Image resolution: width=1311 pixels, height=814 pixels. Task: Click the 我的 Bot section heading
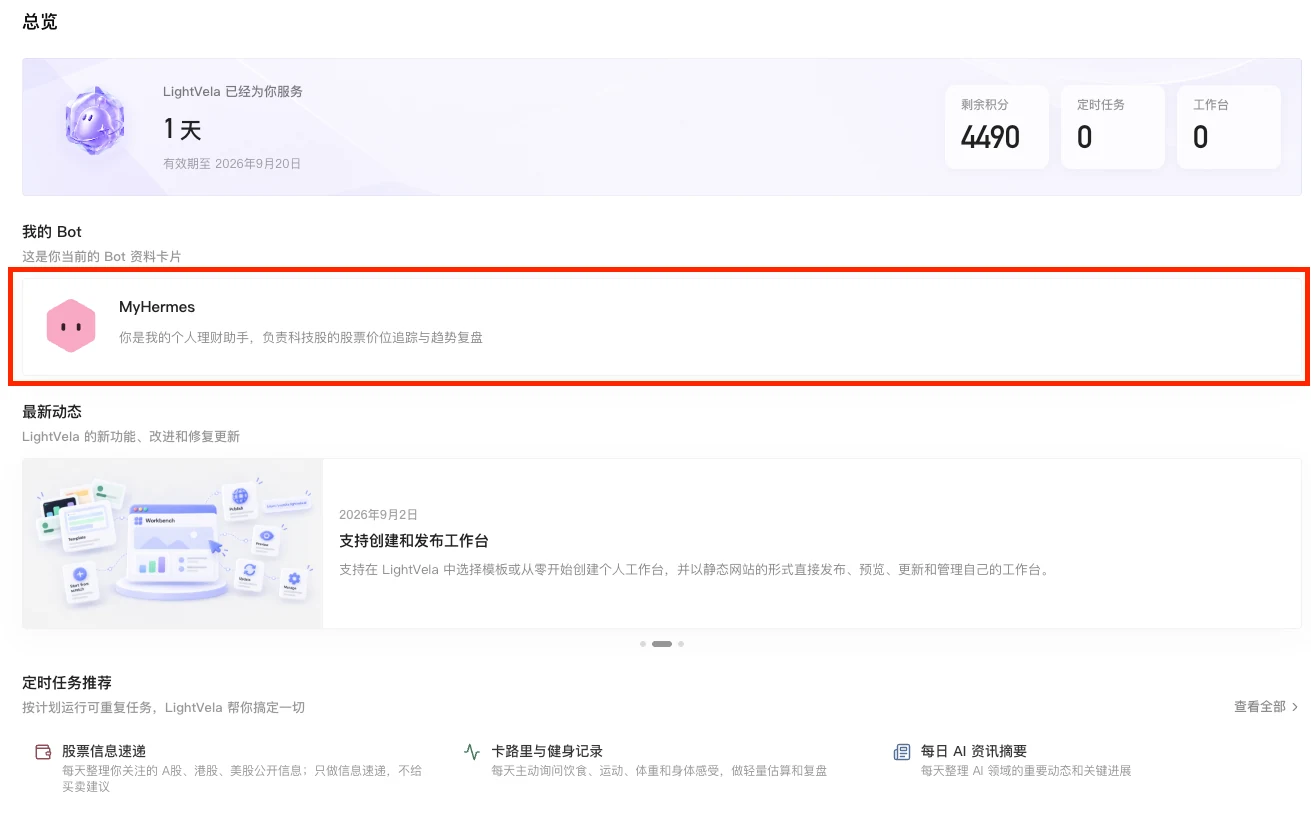point(52,232)
